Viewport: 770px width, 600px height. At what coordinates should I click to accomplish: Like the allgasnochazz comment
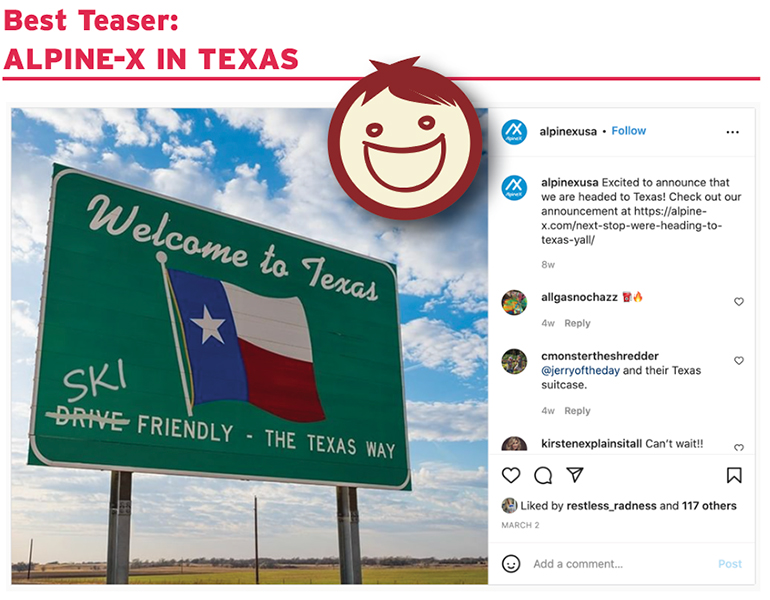739,301
